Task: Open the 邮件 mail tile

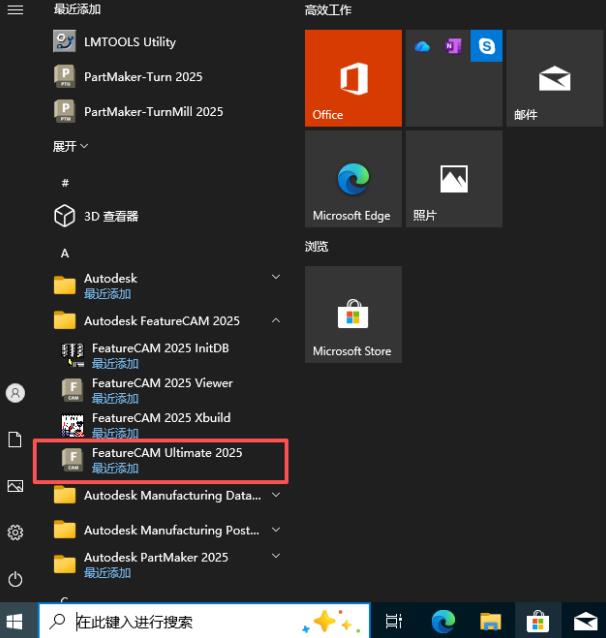Action: click(555, 78)
